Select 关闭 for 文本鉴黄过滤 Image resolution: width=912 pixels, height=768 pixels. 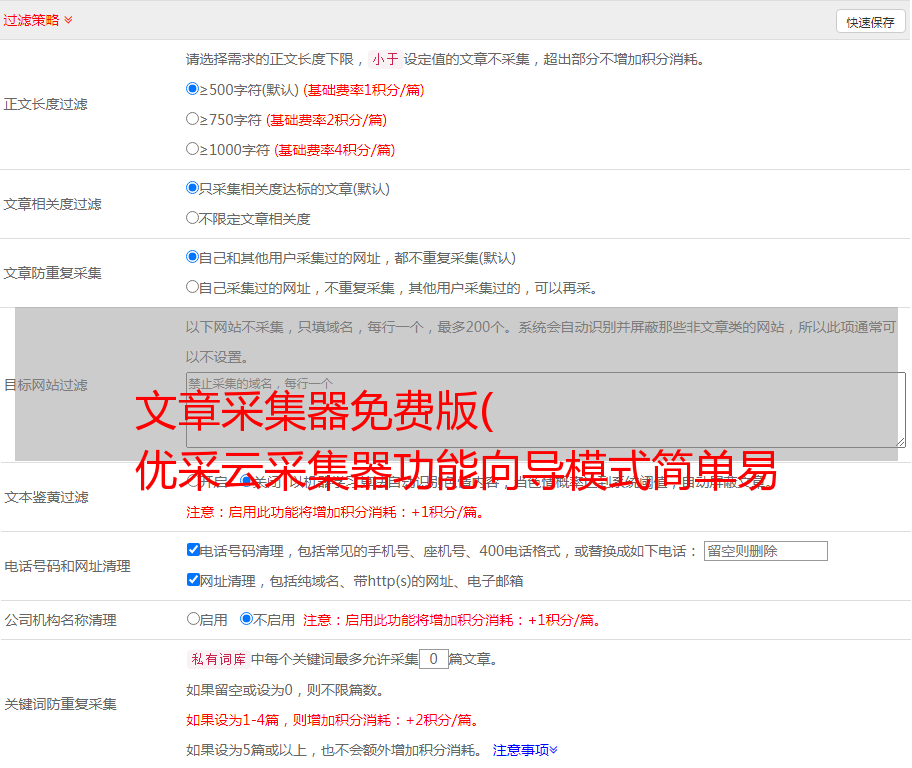pos(247,481)
